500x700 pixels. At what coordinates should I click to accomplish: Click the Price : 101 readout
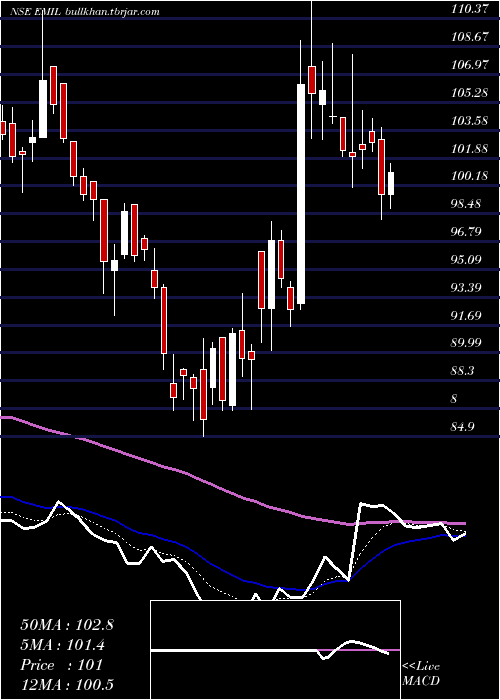pyautogui.click(x=62, y=665)
